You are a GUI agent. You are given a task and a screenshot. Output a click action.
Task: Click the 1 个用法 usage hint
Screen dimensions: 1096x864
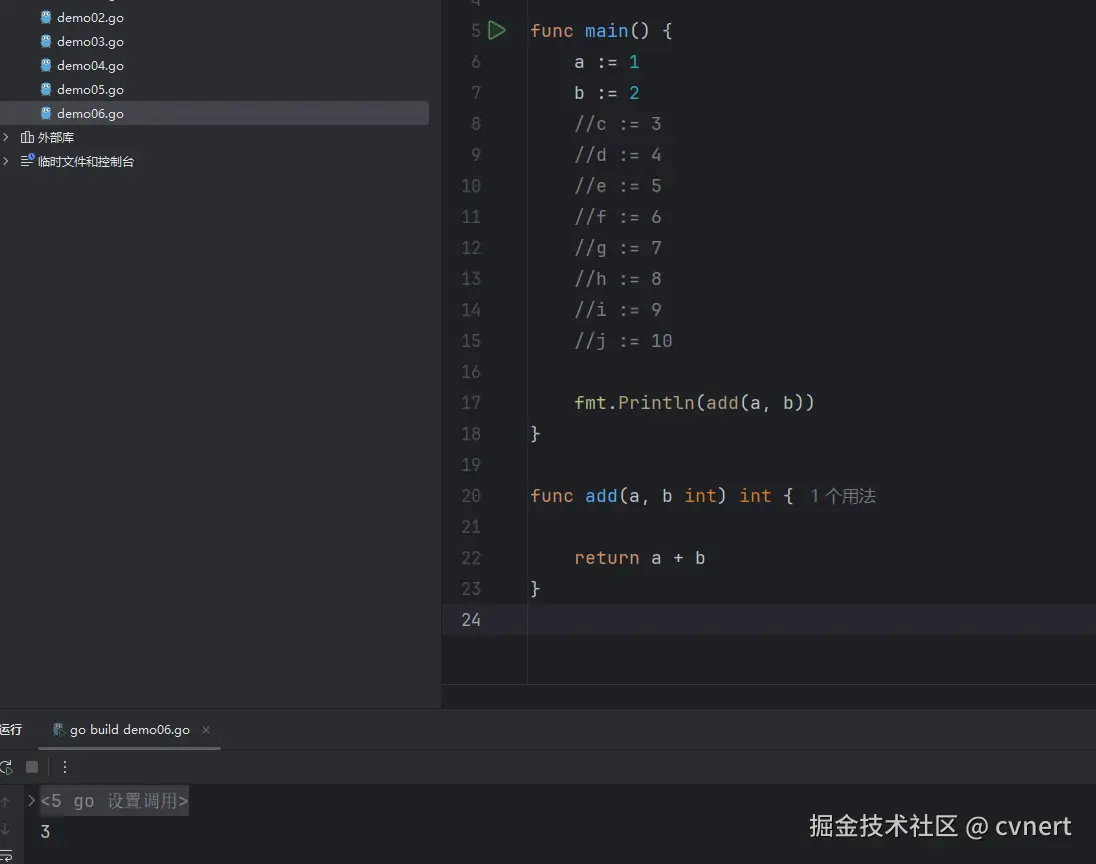coord(843,496)
